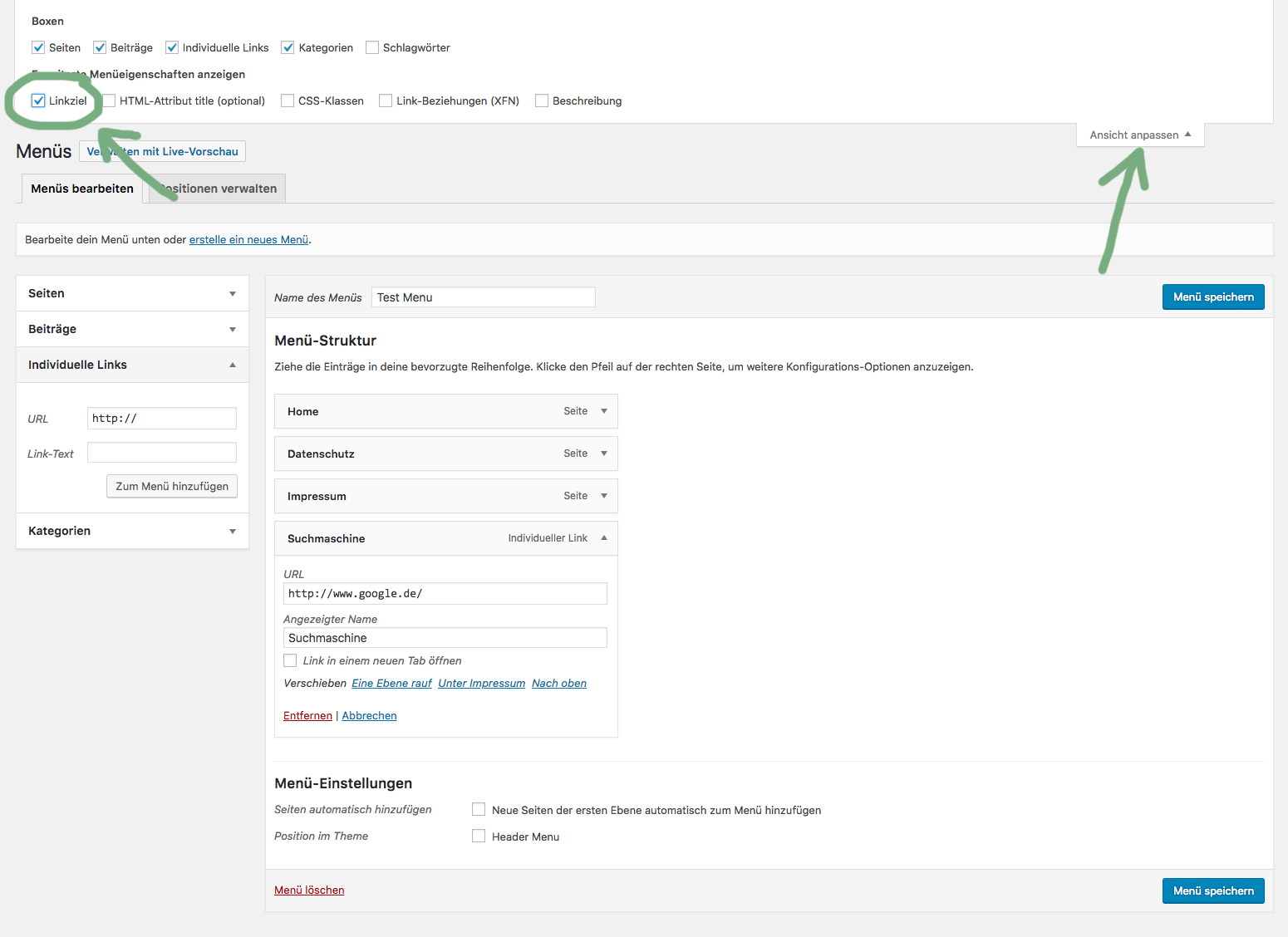Click the Suchmaschine item title
The width and height of the screenshot is (1288, 937).
(327, 538)
